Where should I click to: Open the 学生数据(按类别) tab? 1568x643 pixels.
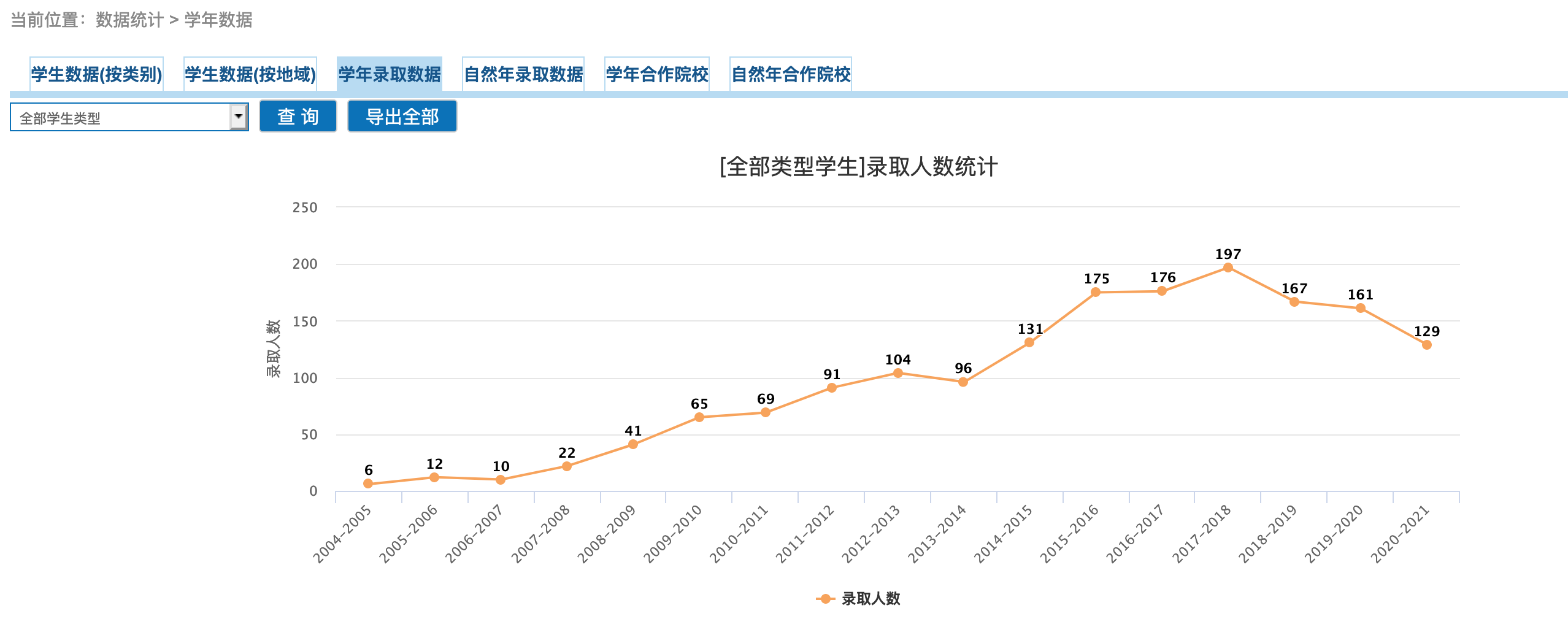[x=96, y=74]
